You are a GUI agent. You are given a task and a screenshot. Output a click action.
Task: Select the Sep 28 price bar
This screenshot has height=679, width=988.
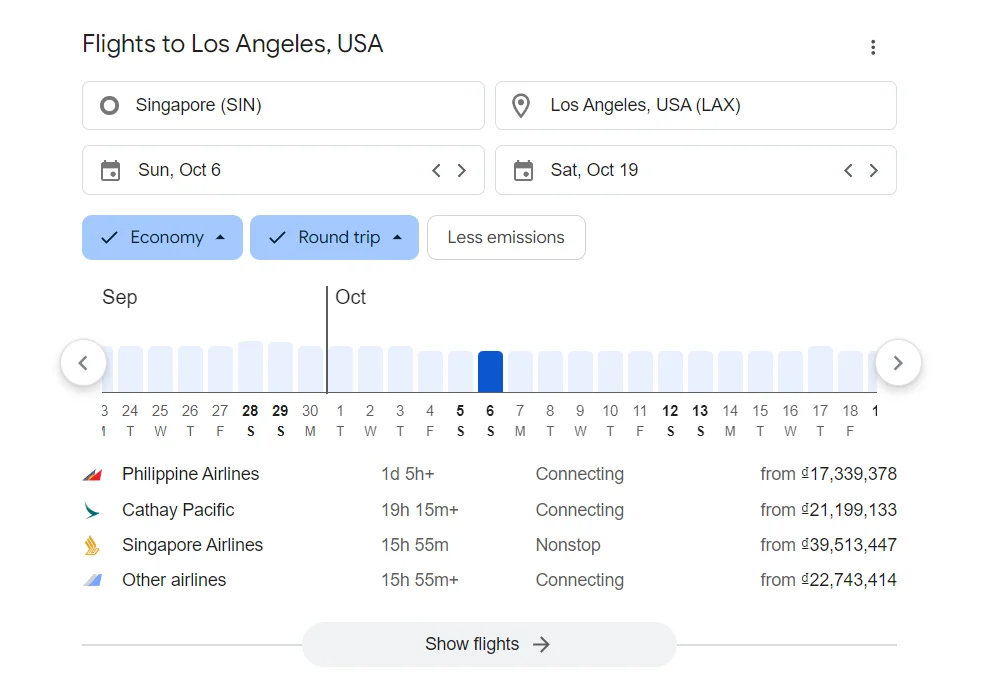pos(250,367)
